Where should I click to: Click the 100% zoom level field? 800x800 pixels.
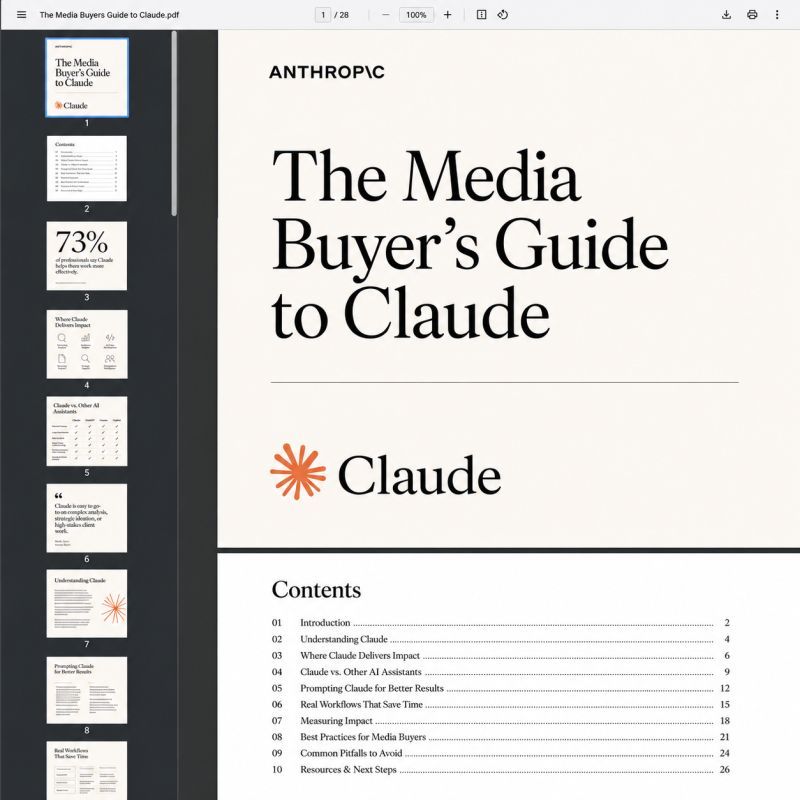click(x=416, y=15)
